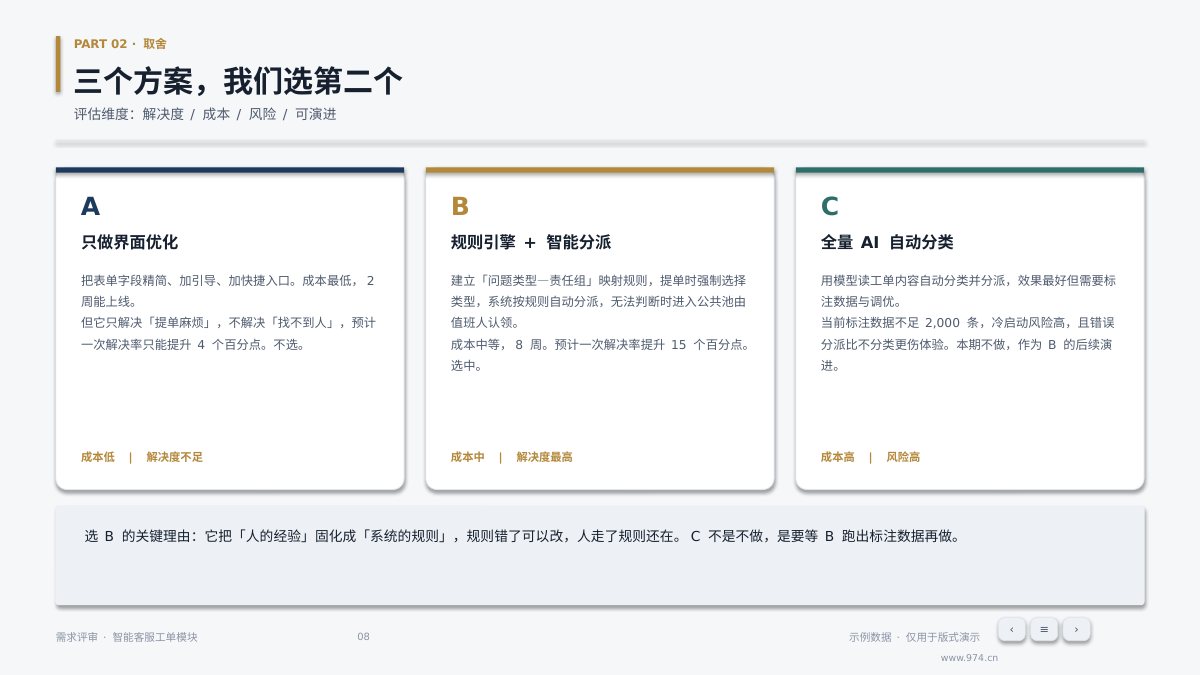Click the slide title 三个方案，我们选第二个
Screen dimensions: 1200x675
coord(238,80)
